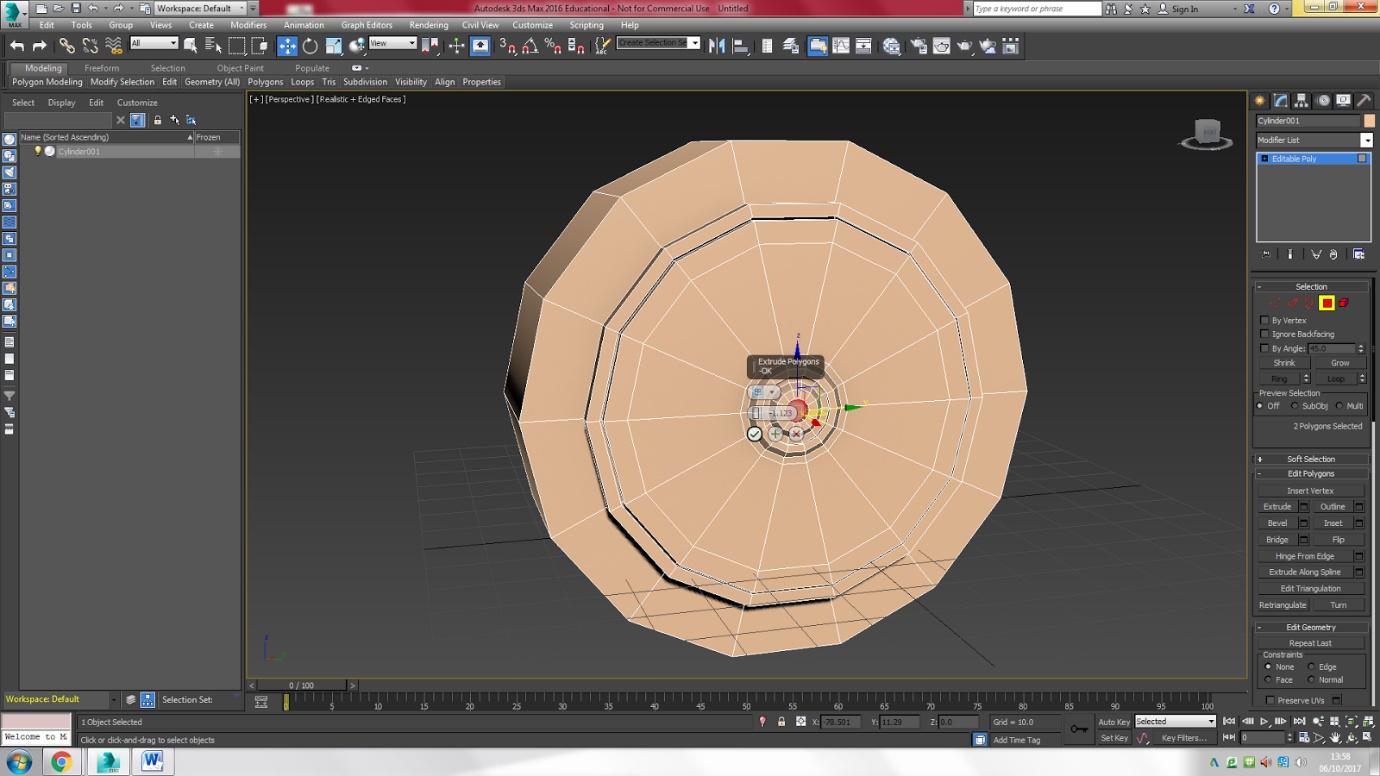Toggle the 3D Snaps icon
Image resolution: width=1380 pixels, height=776 pixels.
click(x=507, y=46)
